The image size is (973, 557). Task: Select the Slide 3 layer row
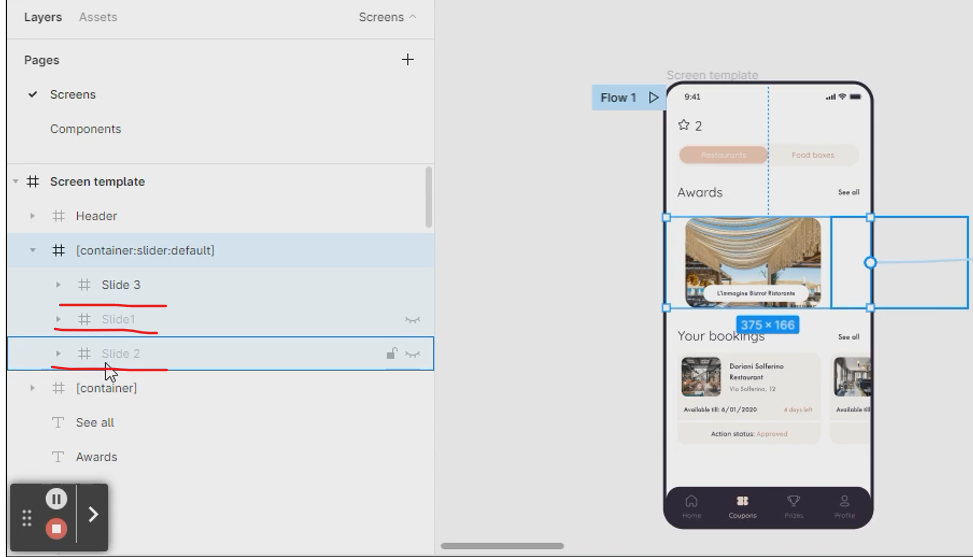point(220,285)
